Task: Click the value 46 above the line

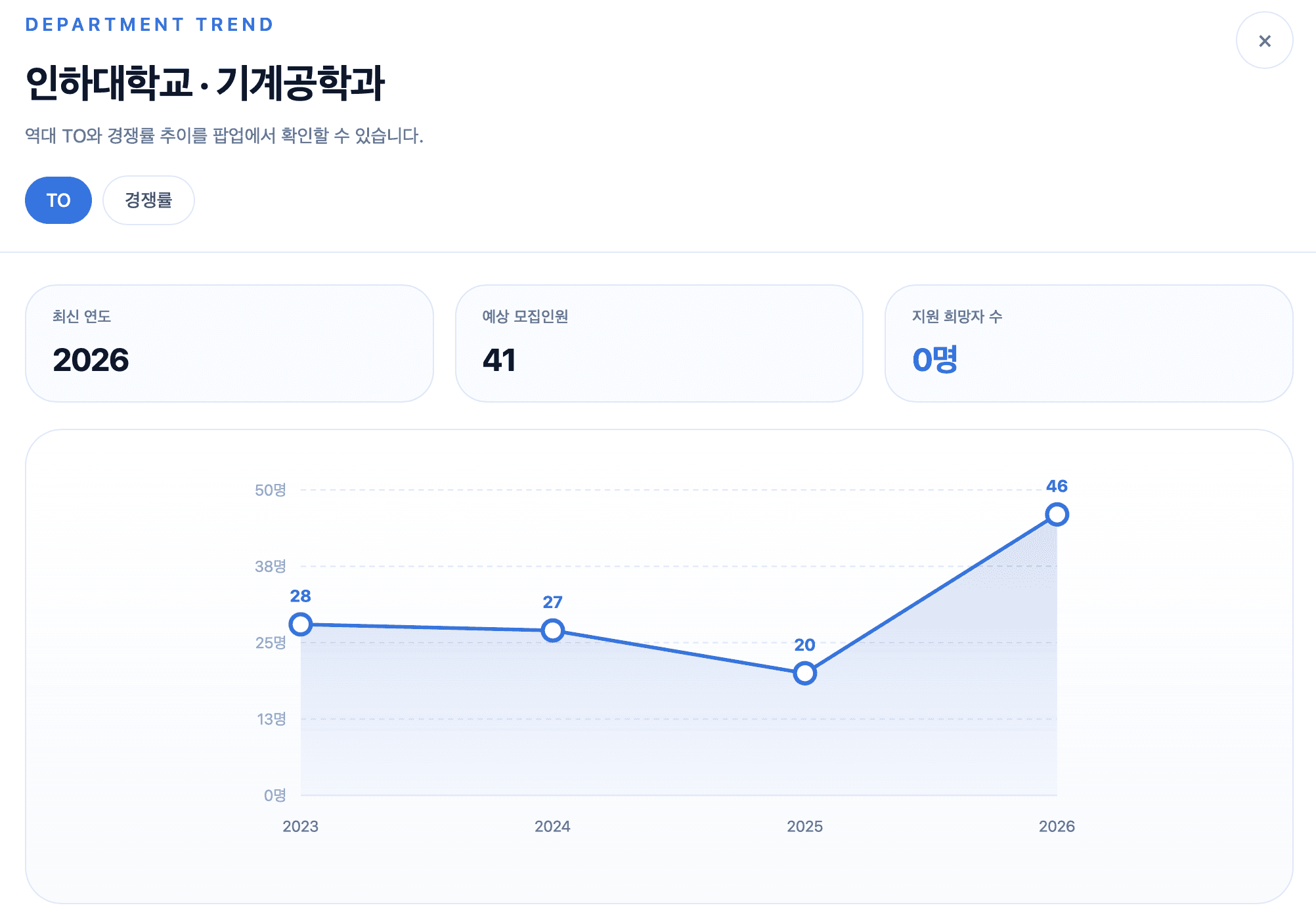Action: tap(1057, 487)
